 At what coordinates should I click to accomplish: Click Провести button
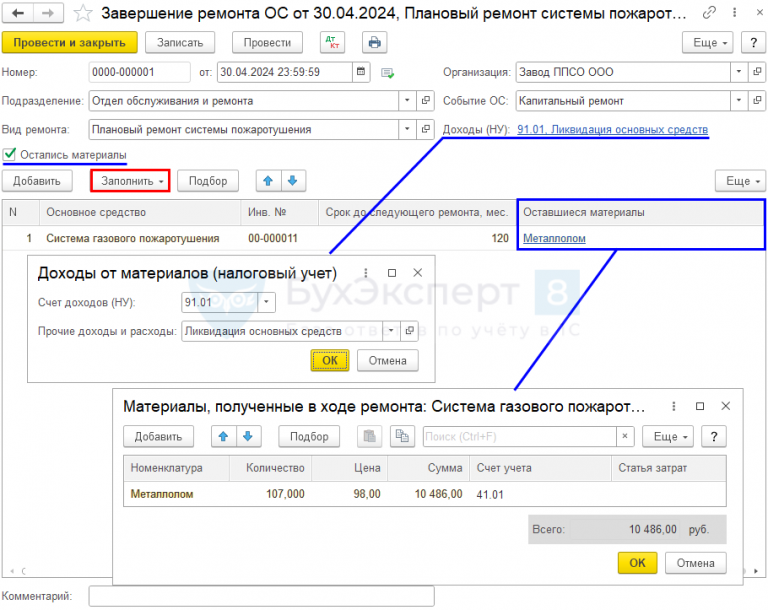[x=267, y=43]
